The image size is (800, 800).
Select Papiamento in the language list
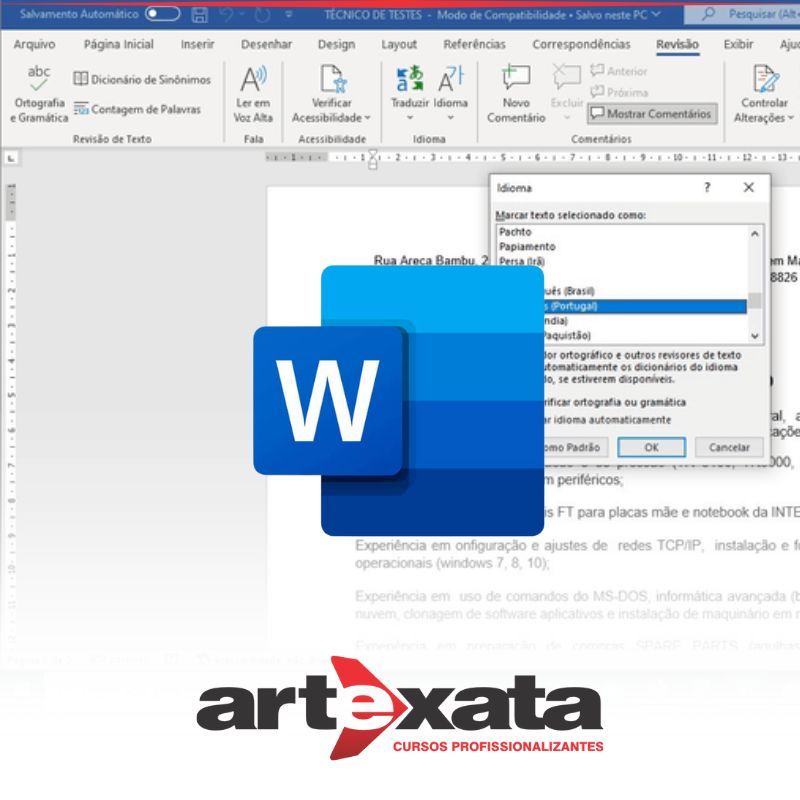(527, 246)
